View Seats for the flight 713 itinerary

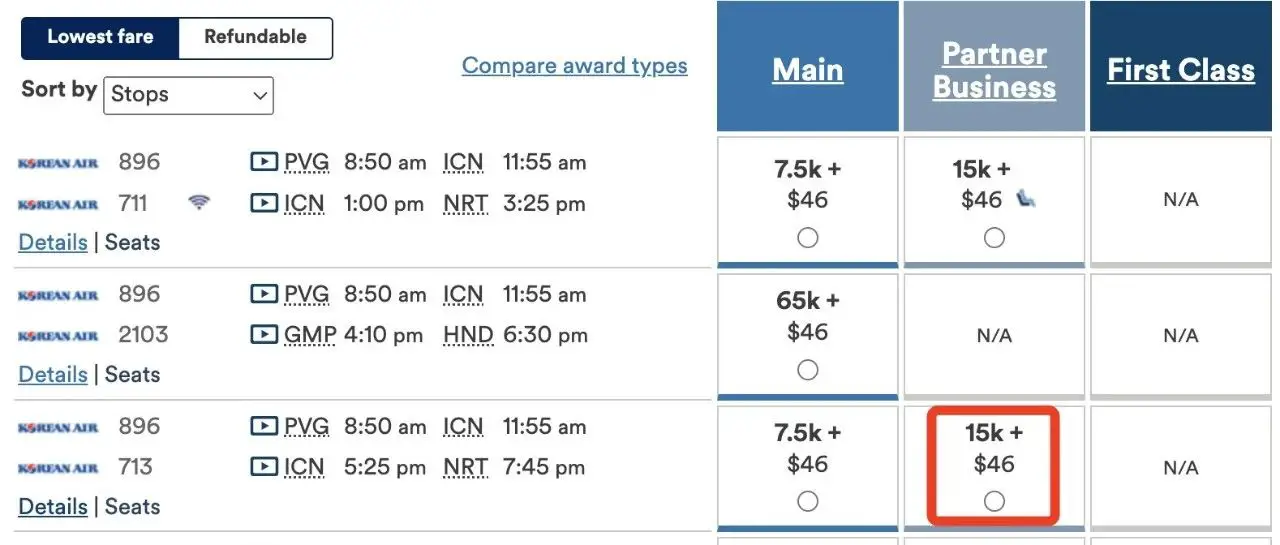[x=132, y=507]
